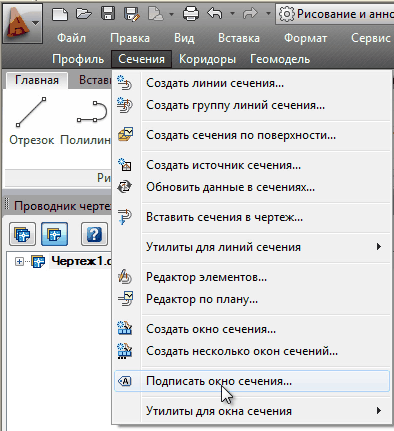Switch to the Главная ribbon tab
Image resolution: width=394 pixels, height=431 pixels.
37,80
